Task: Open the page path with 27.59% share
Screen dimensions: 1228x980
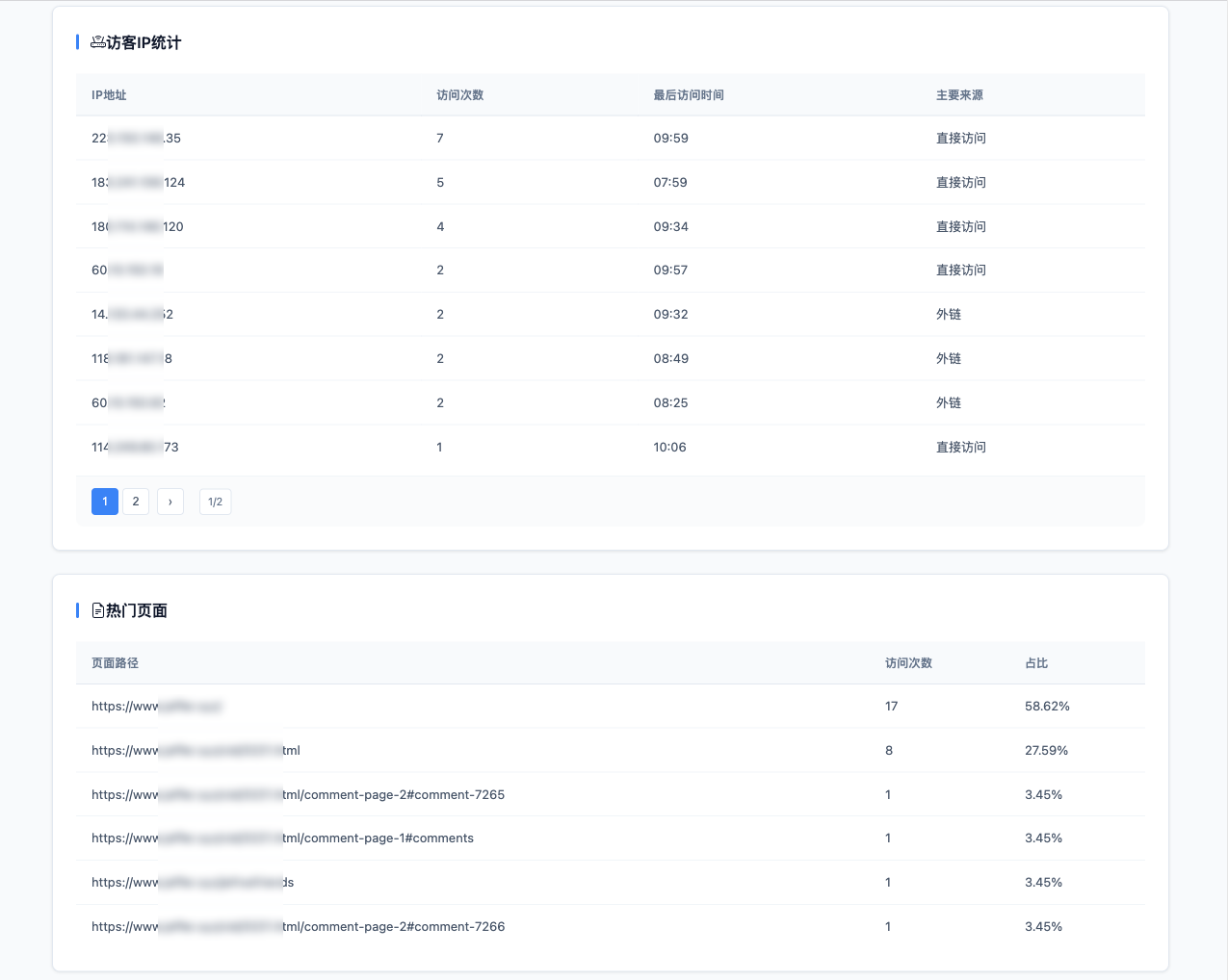Action: pos(196,751)
